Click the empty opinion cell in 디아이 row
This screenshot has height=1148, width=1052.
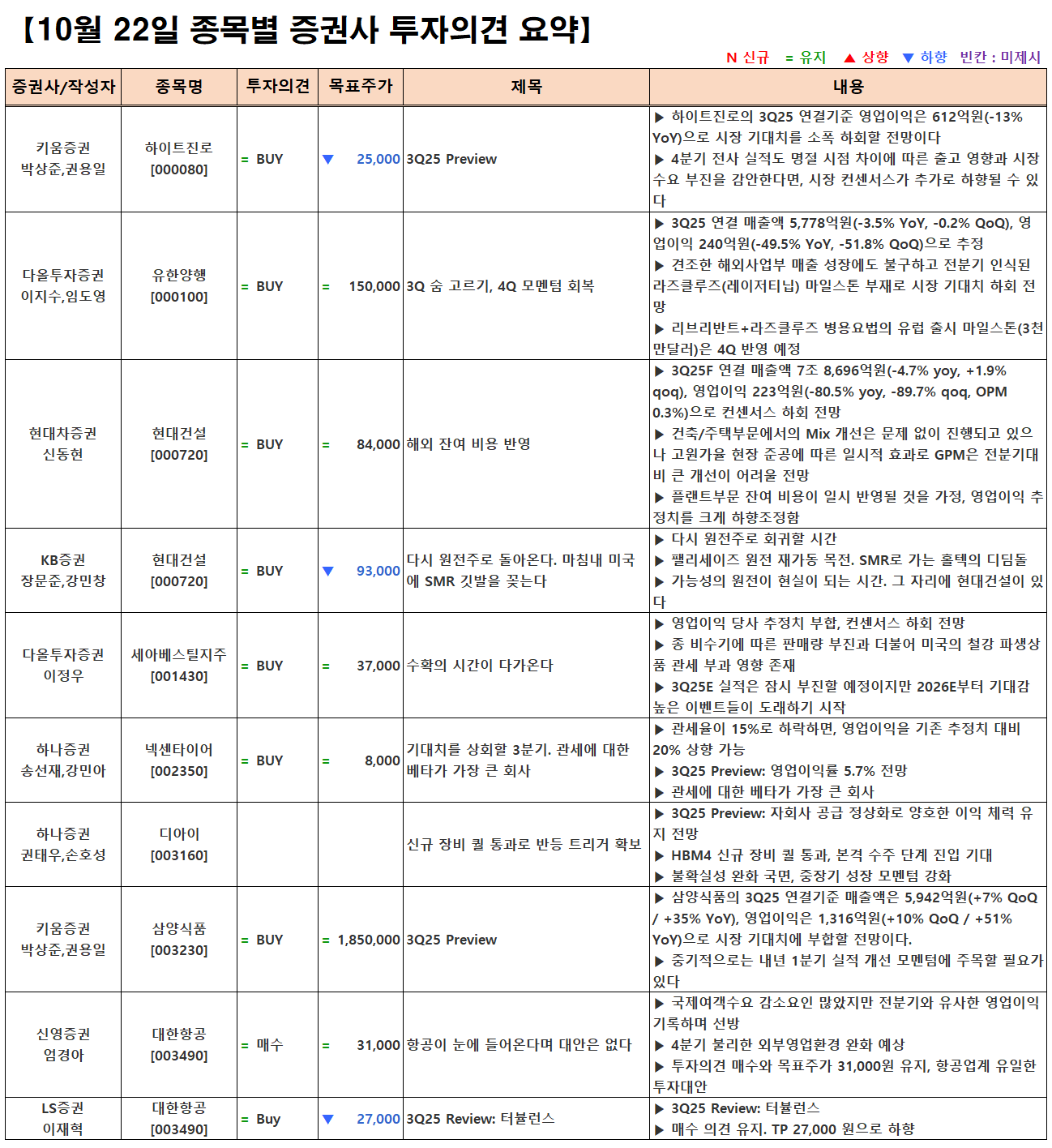[277, 845]
